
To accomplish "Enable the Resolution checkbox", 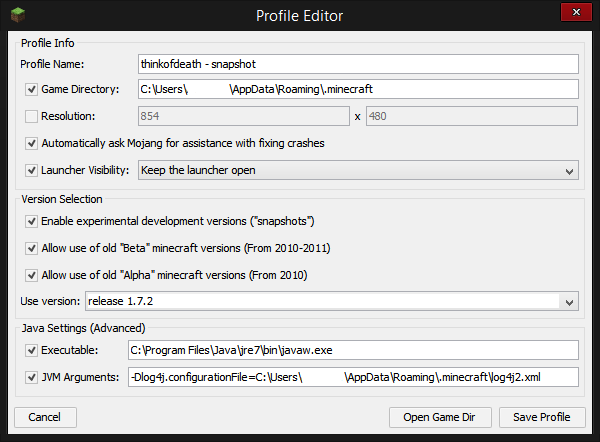I will coord(32,116).
